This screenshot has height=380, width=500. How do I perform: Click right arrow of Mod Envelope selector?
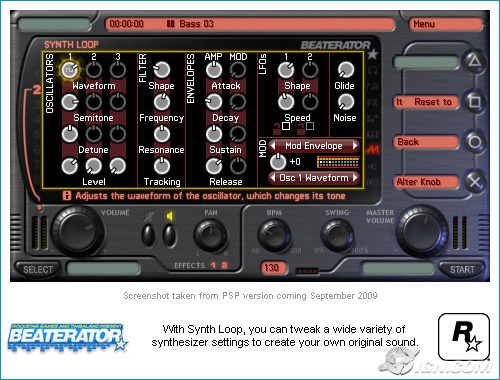point(355,146)
